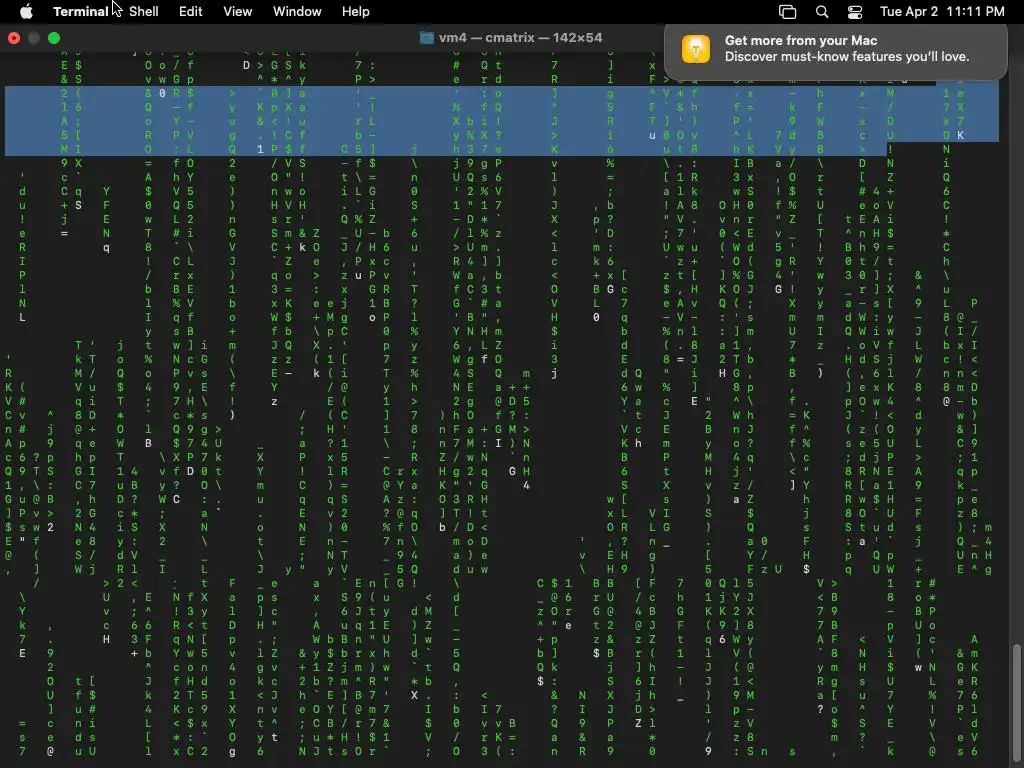
Task: Click inside the highlighted blue selection in the terminal
Action: click(502, 121)
